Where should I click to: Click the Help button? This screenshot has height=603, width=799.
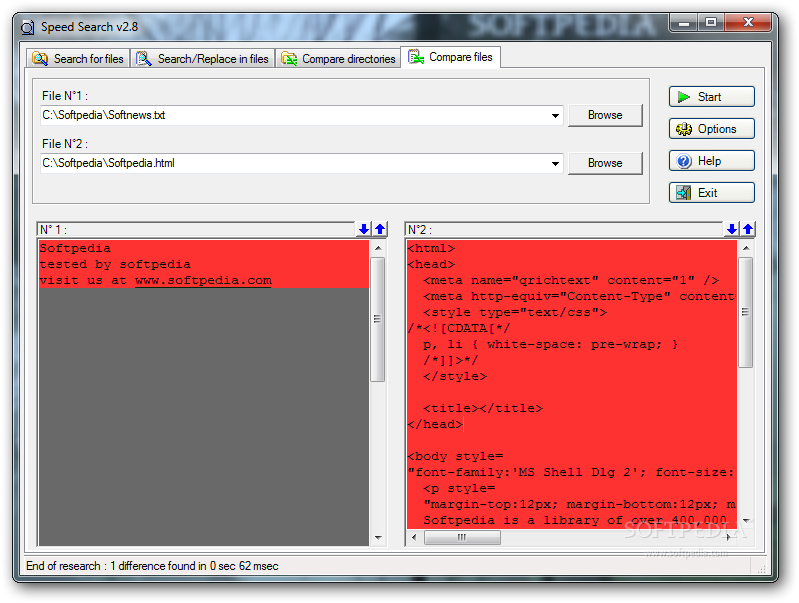(711, 161)
